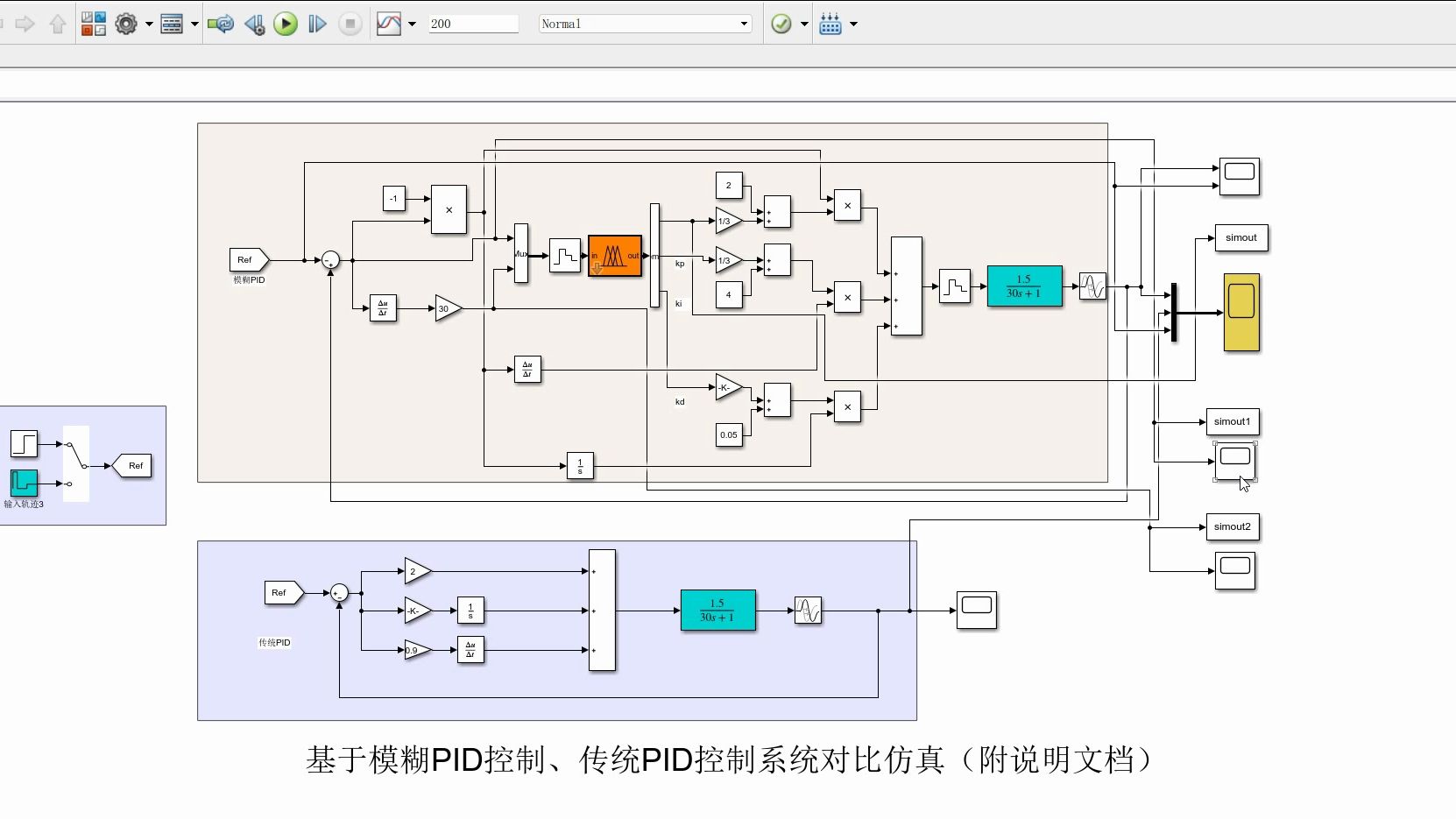Screen dimensions: 1456x819
Task: Open the Model Browser panel icon
Action: [173, 24]
